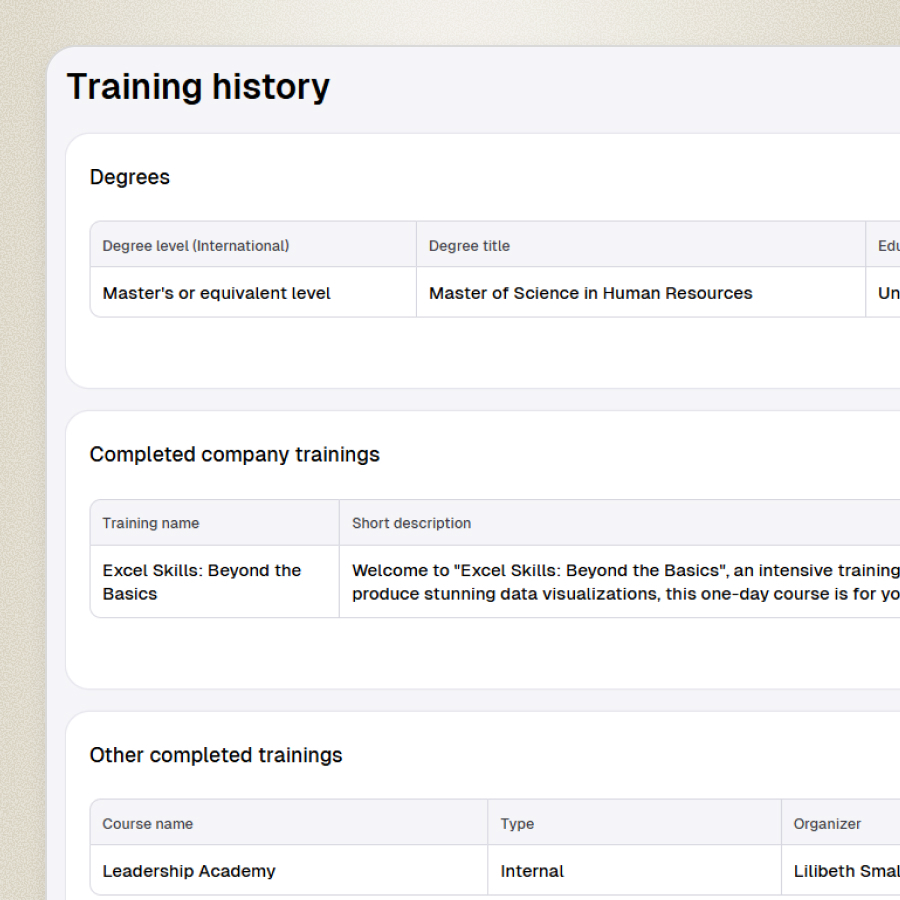Click the truncated column header after Degree title

(887, 245)
